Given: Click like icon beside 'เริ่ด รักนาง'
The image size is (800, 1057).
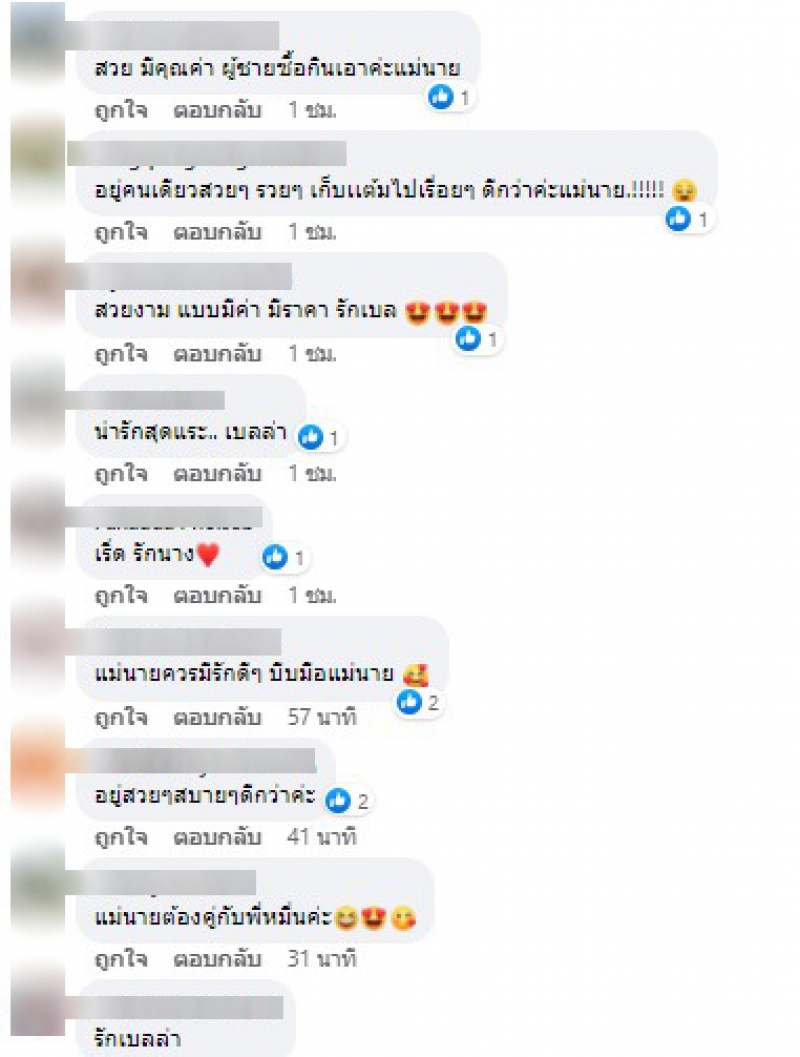Looking at the screenshot, I should (x=275, y=557).
